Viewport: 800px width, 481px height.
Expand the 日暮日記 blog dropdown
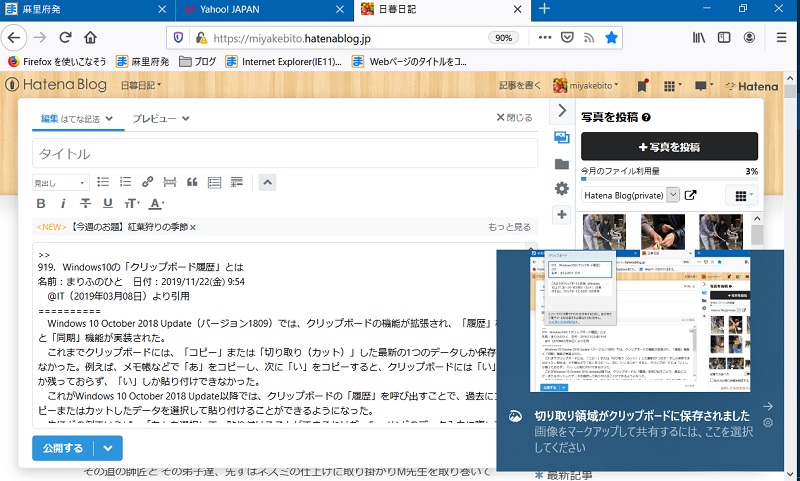(141, 85)
